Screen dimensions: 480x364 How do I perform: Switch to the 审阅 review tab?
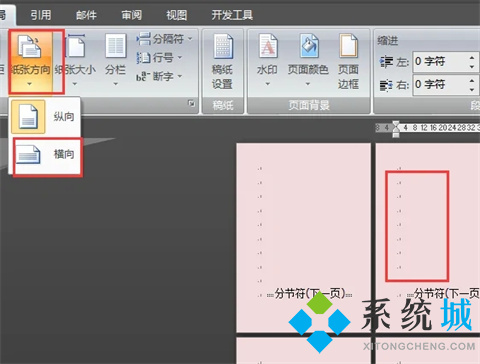click(x=131, y=15)
